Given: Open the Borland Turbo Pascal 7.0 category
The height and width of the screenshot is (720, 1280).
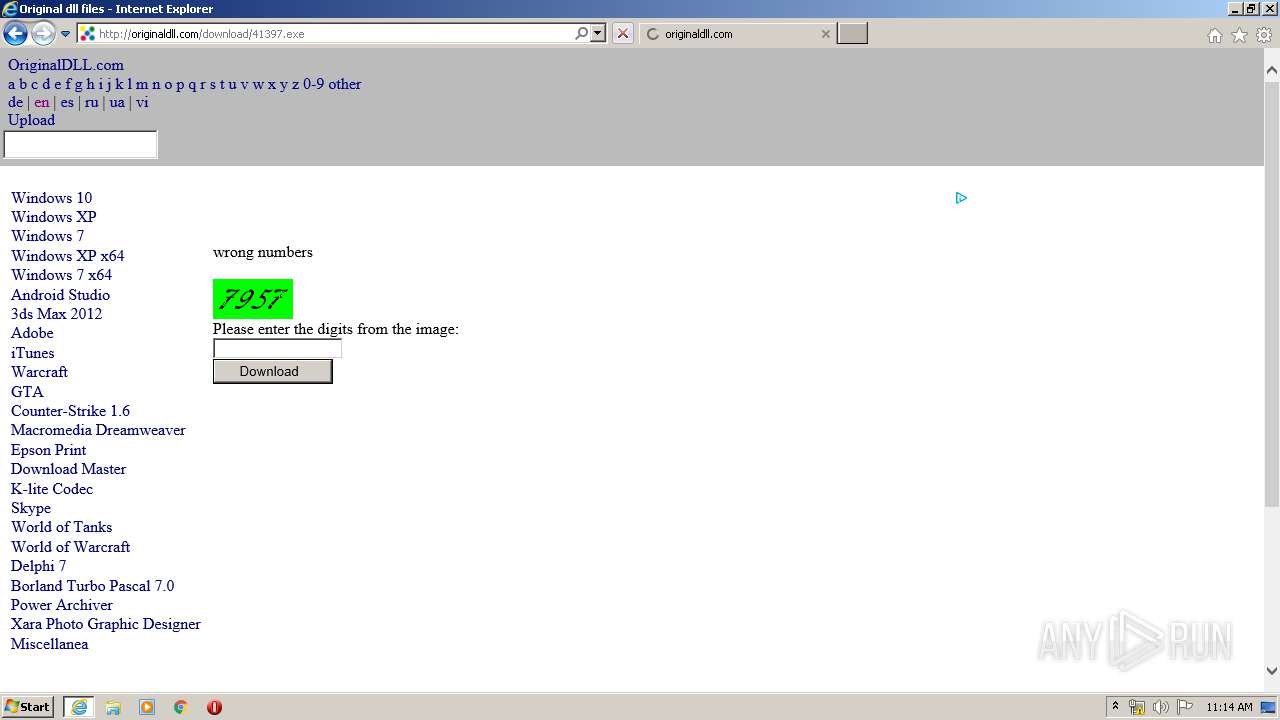Looking at the screenshot, I should (x=93, y=586).
